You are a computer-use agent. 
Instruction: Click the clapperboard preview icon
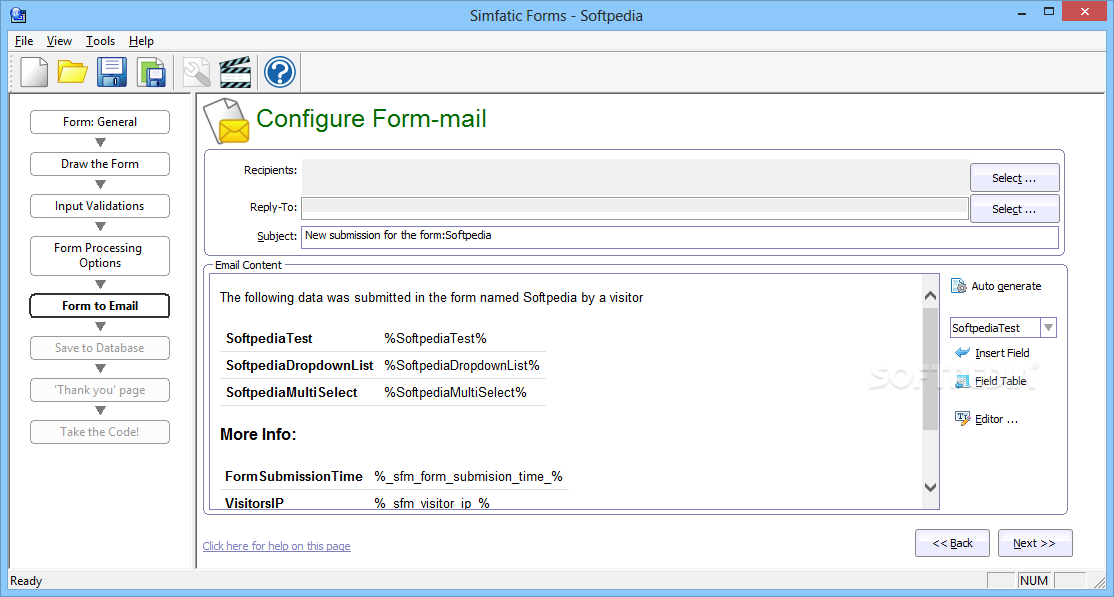pyautogui.click(x=235, y=72)
